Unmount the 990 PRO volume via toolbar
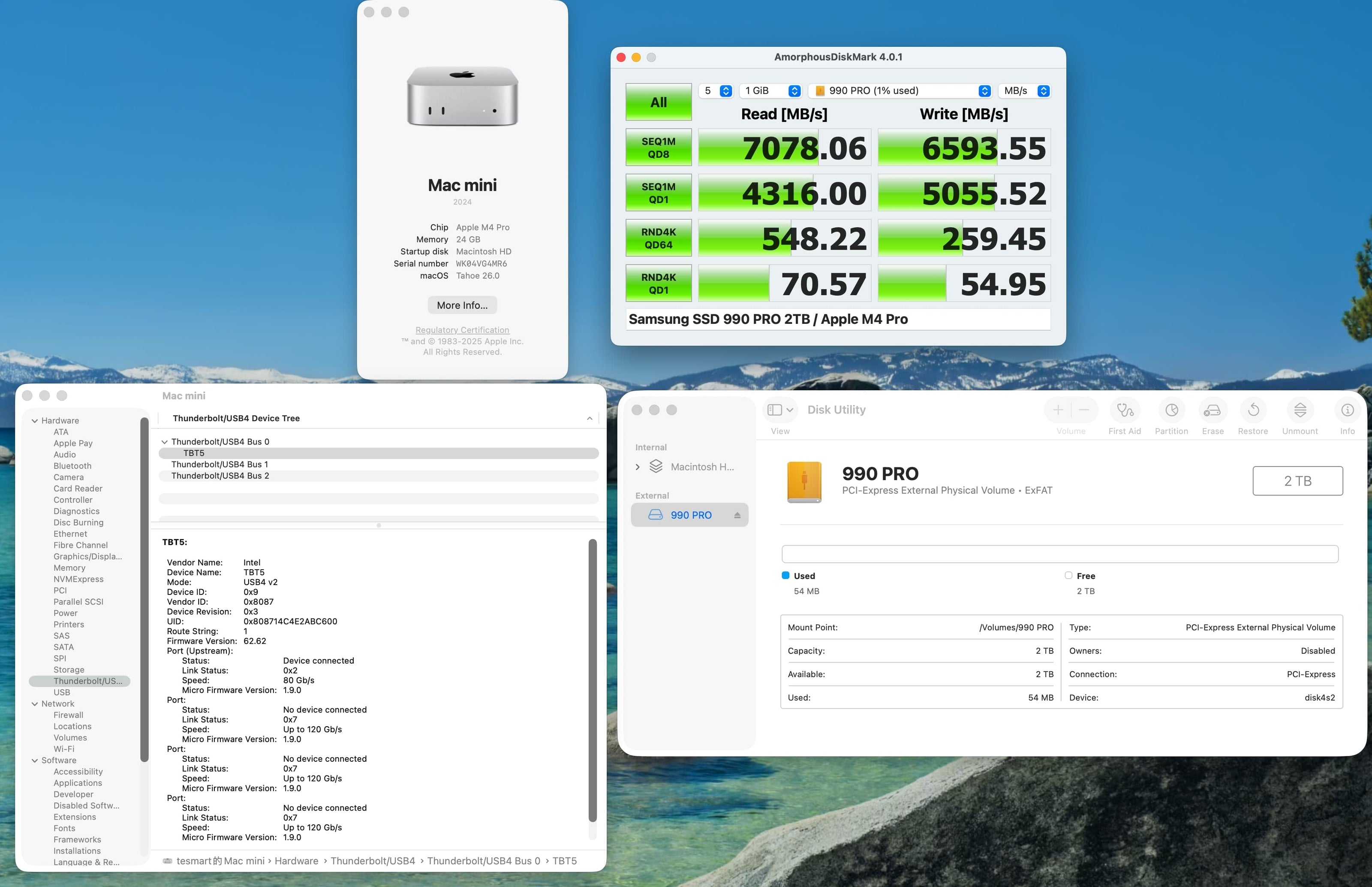 [x=1300, y=410]
